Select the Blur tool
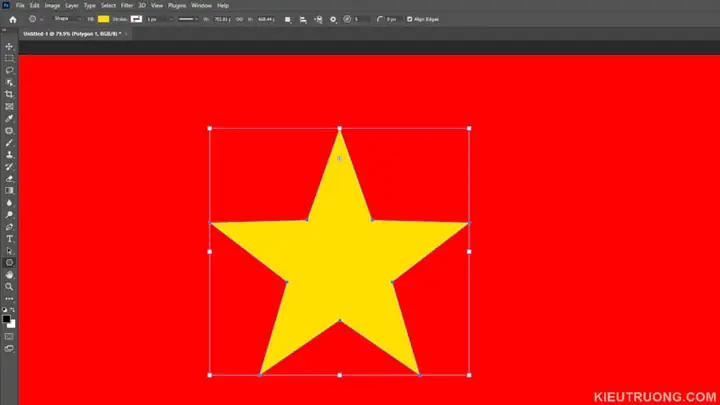The height and width of the screenshot is (405, 720). [x=9, y=202]
